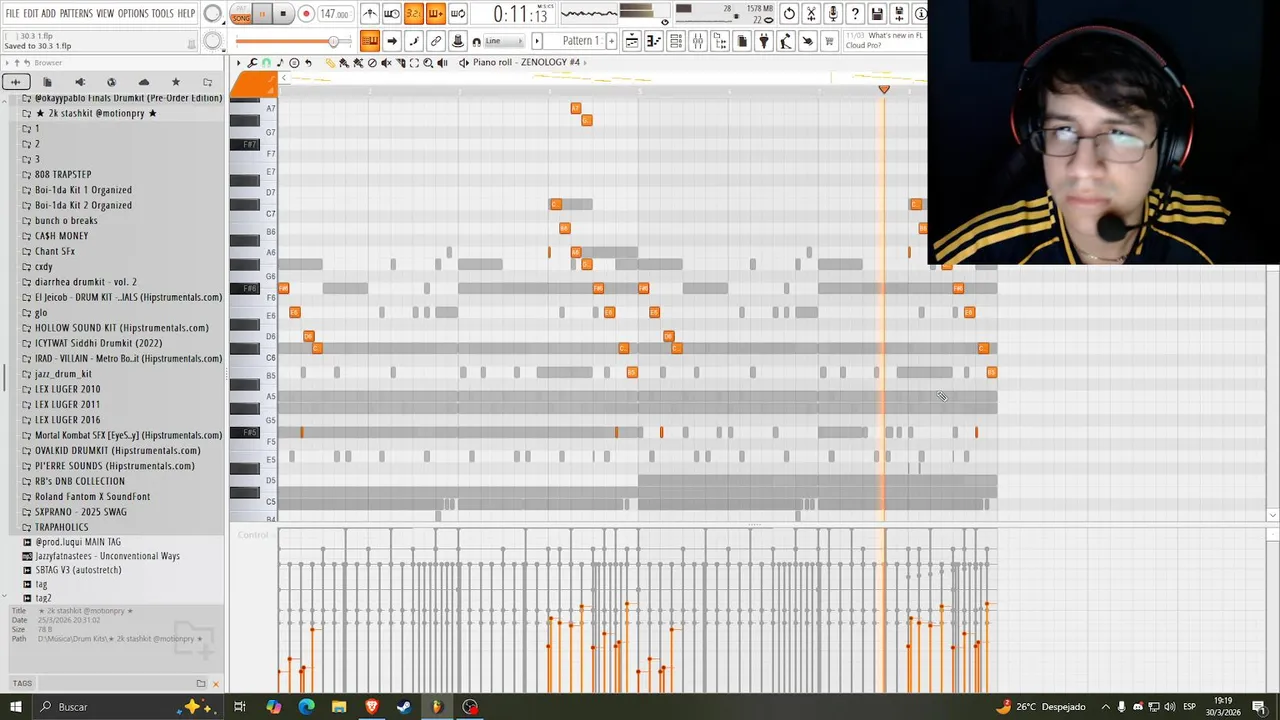Image resolution: width=1280 pixels, height=720 pixels.
Task: Open the Channel rack icon
Action: point(676,41)
